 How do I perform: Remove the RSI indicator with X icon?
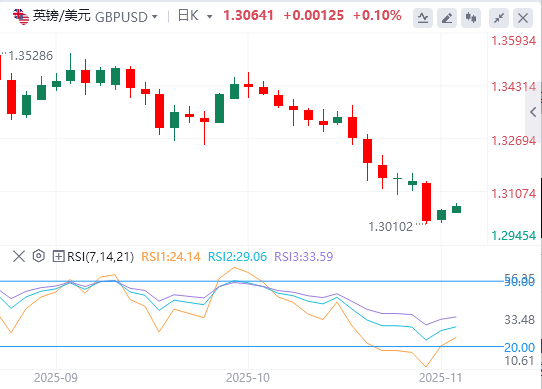19,257
